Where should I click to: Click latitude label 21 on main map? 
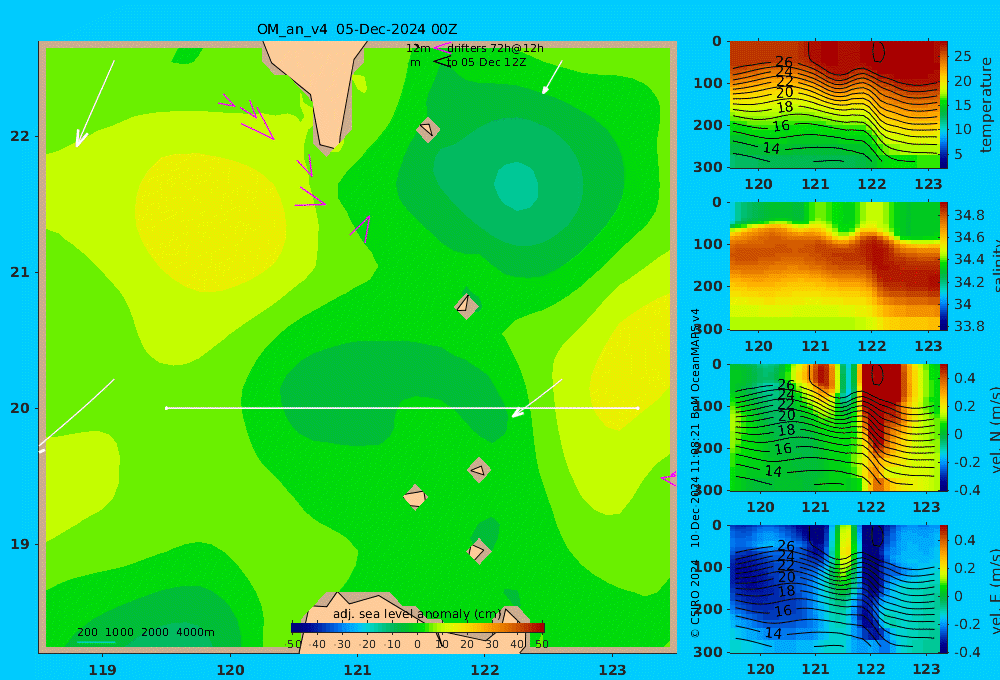[x=20, y=272]
